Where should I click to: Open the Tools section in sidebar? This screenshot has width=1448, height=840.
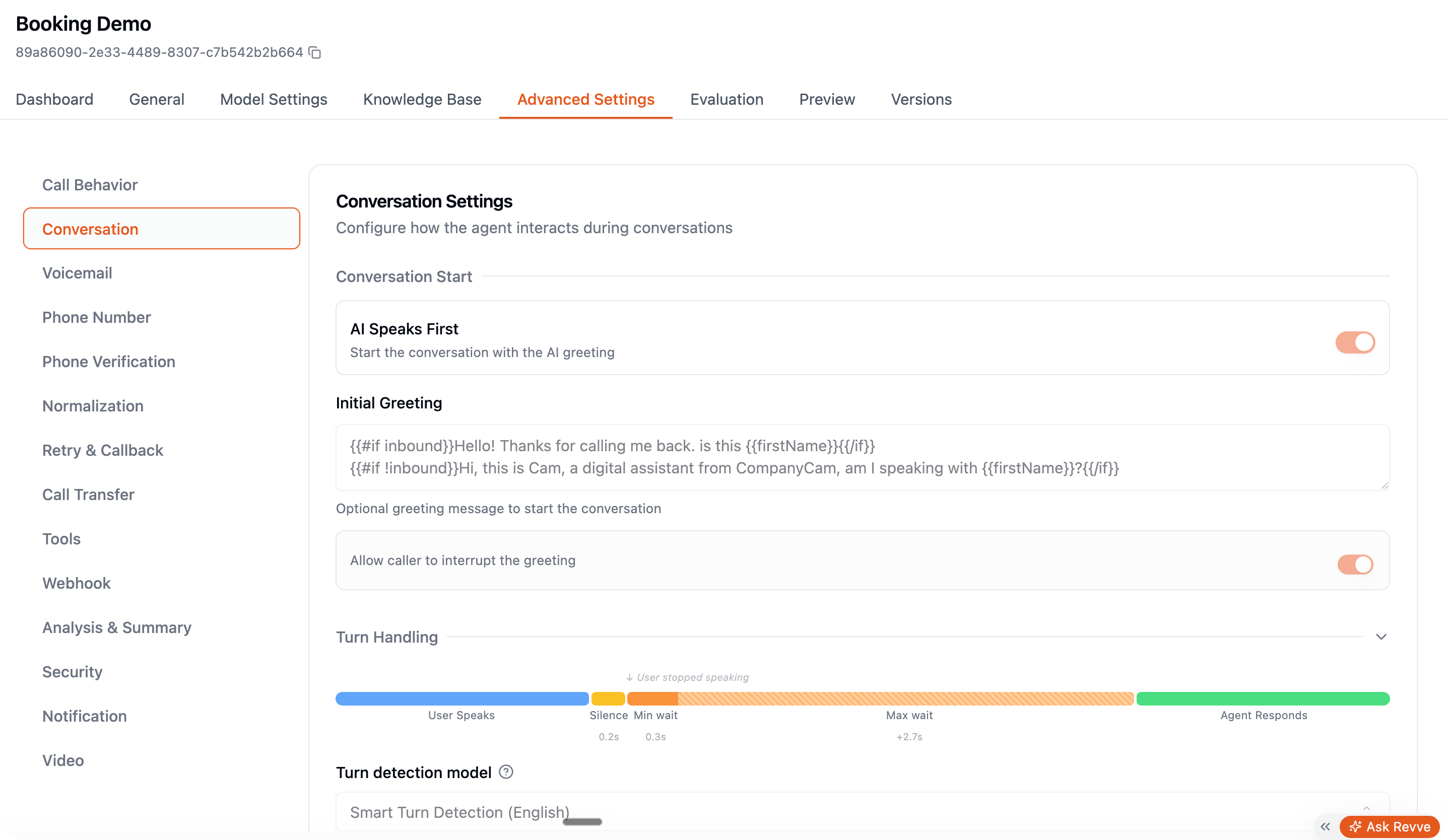(x=161, y=538)
